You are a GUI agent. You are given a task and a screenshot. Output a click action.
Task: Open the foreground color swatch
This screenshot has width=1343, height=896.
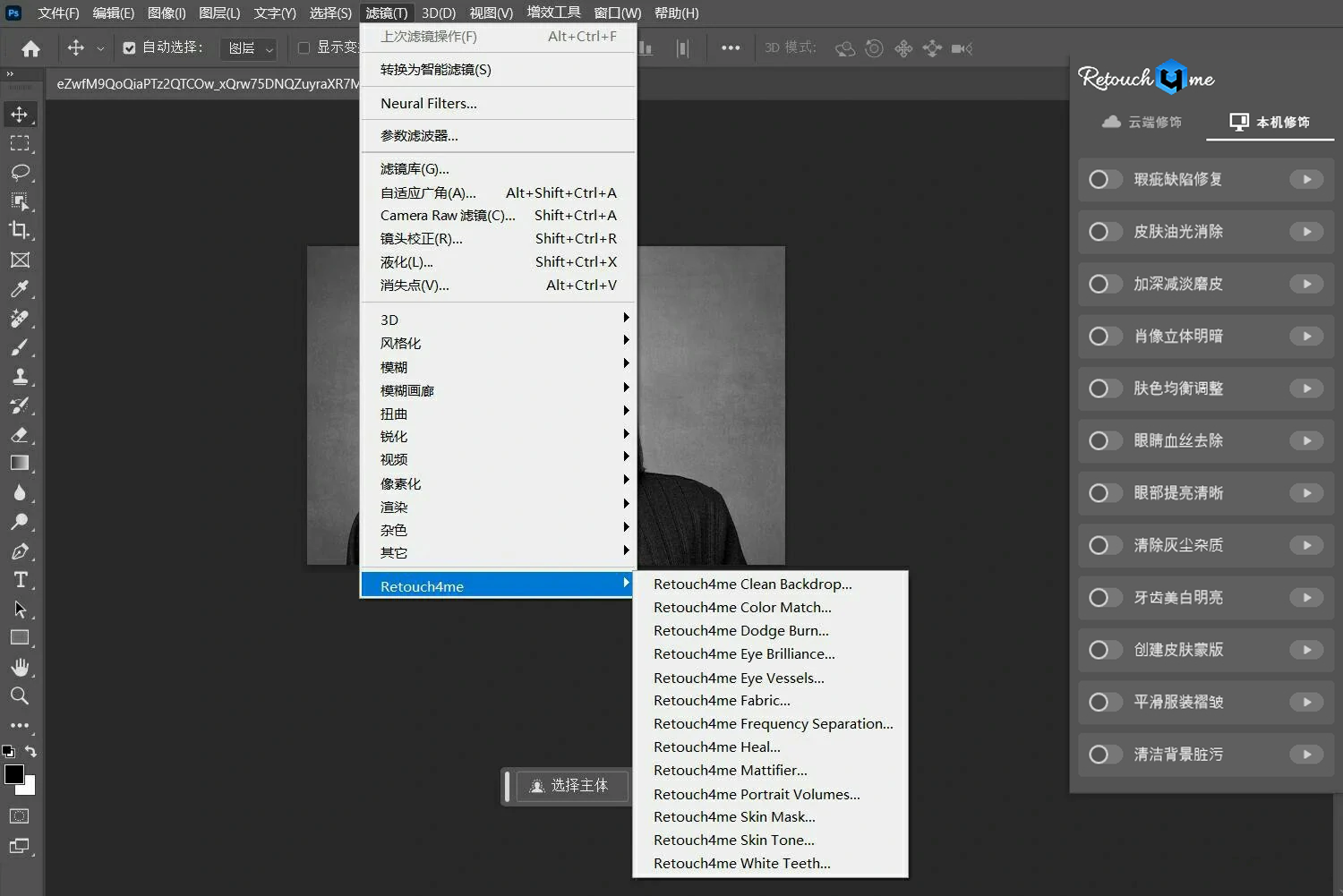pyautogui.click(x=13, y=774)
